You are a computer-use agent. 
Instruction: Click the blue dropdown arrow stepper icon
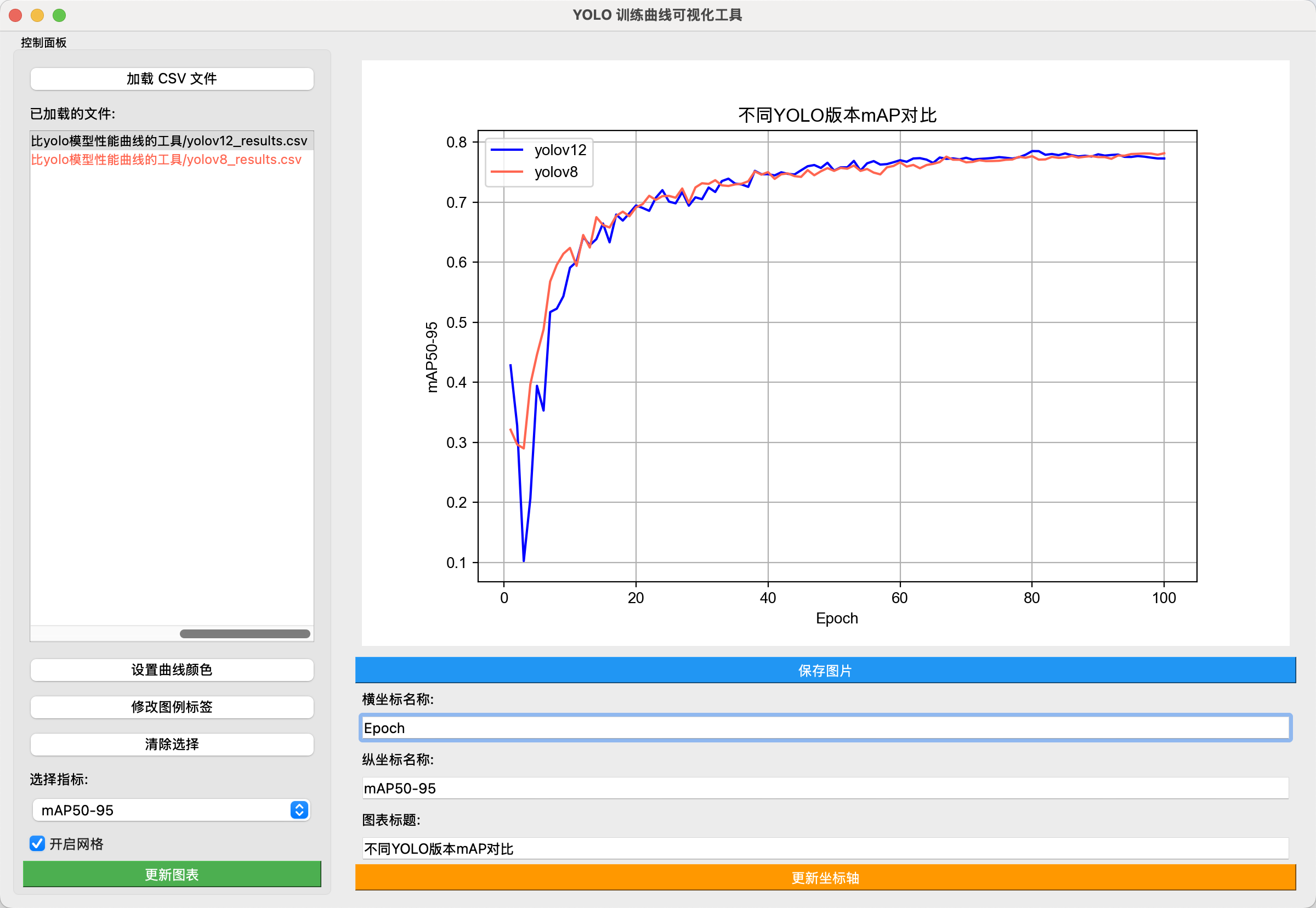tap(299, 809)
